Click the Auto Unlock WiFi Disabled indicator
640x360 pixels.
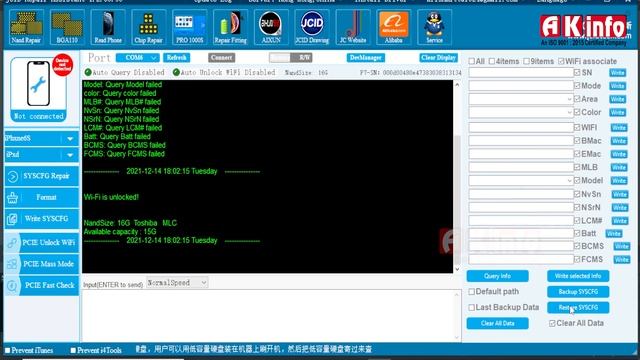[x=176, y=72]
